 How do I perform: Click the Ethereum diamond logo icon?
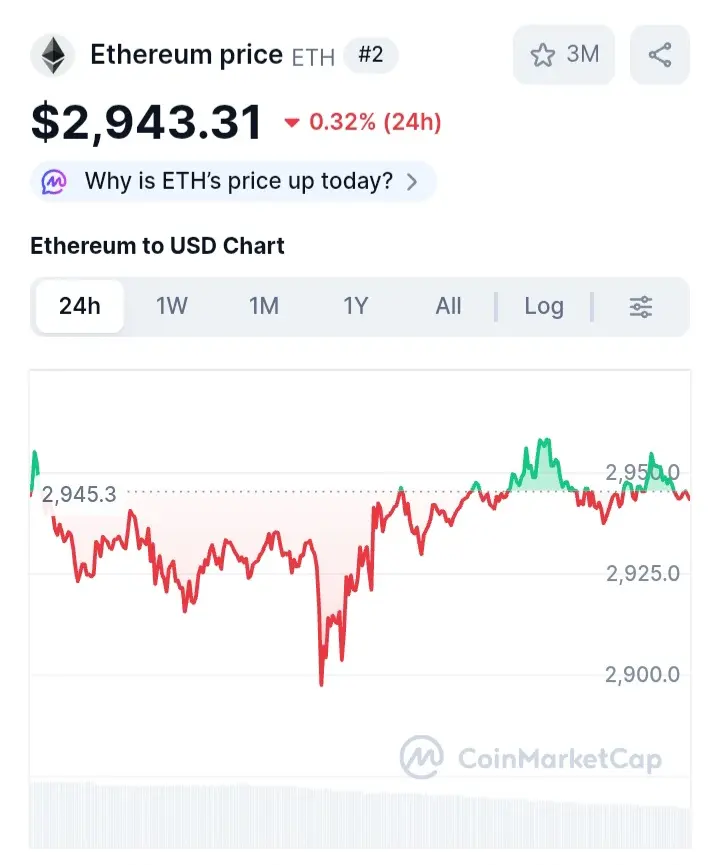click(x=53, y=55)
